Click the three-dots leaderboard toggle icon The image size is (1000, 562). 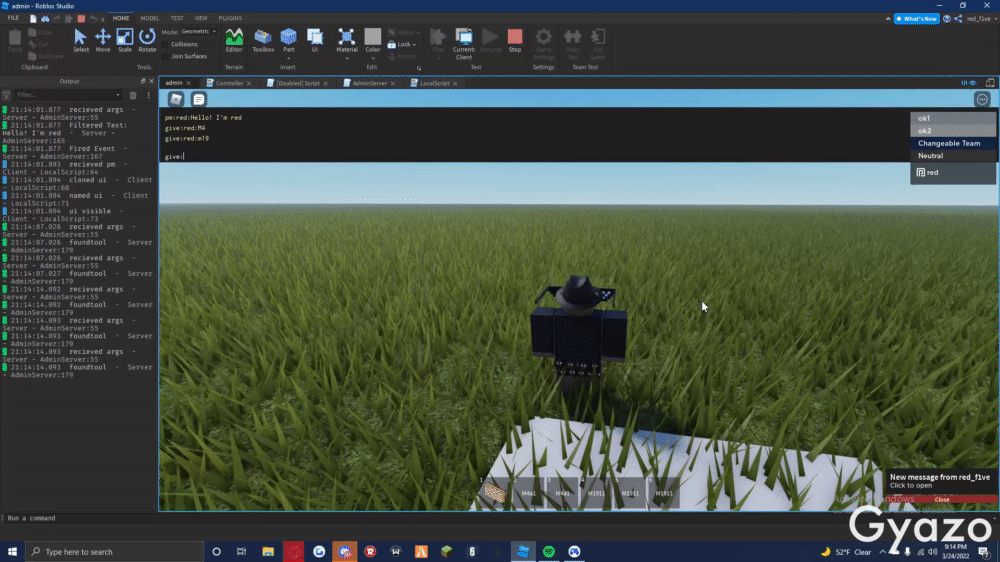click(982, 99)
